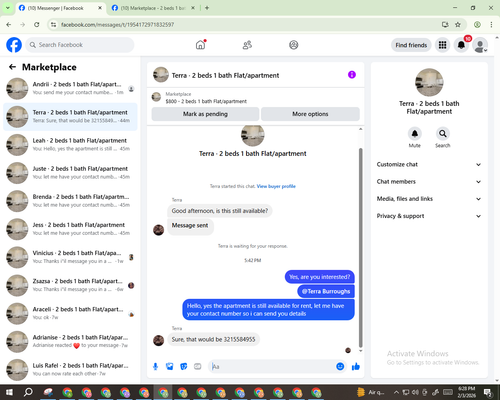The image size is (500, 400).
Task: Bookmark this page with the star icon
Action: tap(458, 25)
